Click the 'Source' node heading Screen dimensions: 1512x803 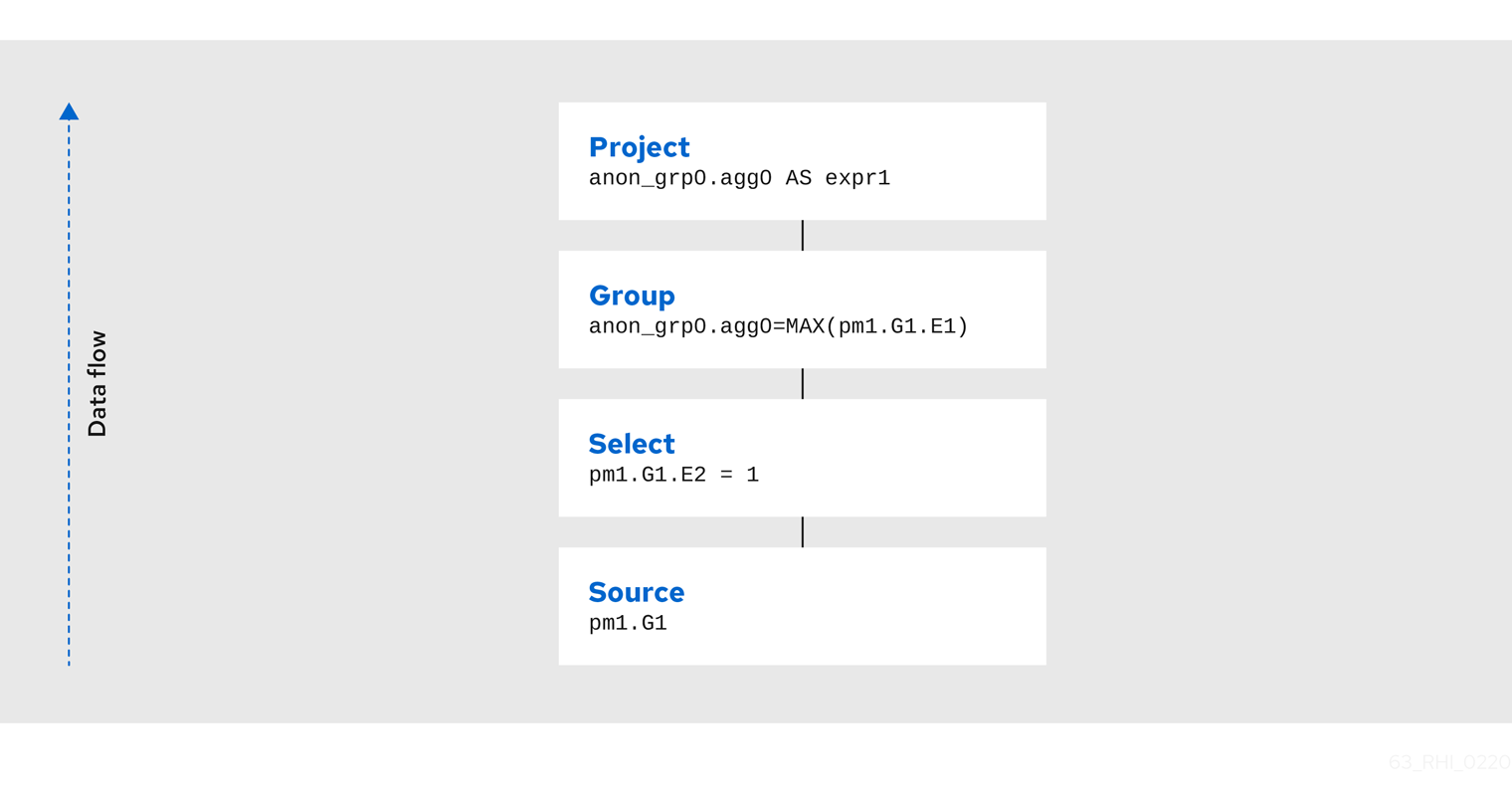[637, 592]
